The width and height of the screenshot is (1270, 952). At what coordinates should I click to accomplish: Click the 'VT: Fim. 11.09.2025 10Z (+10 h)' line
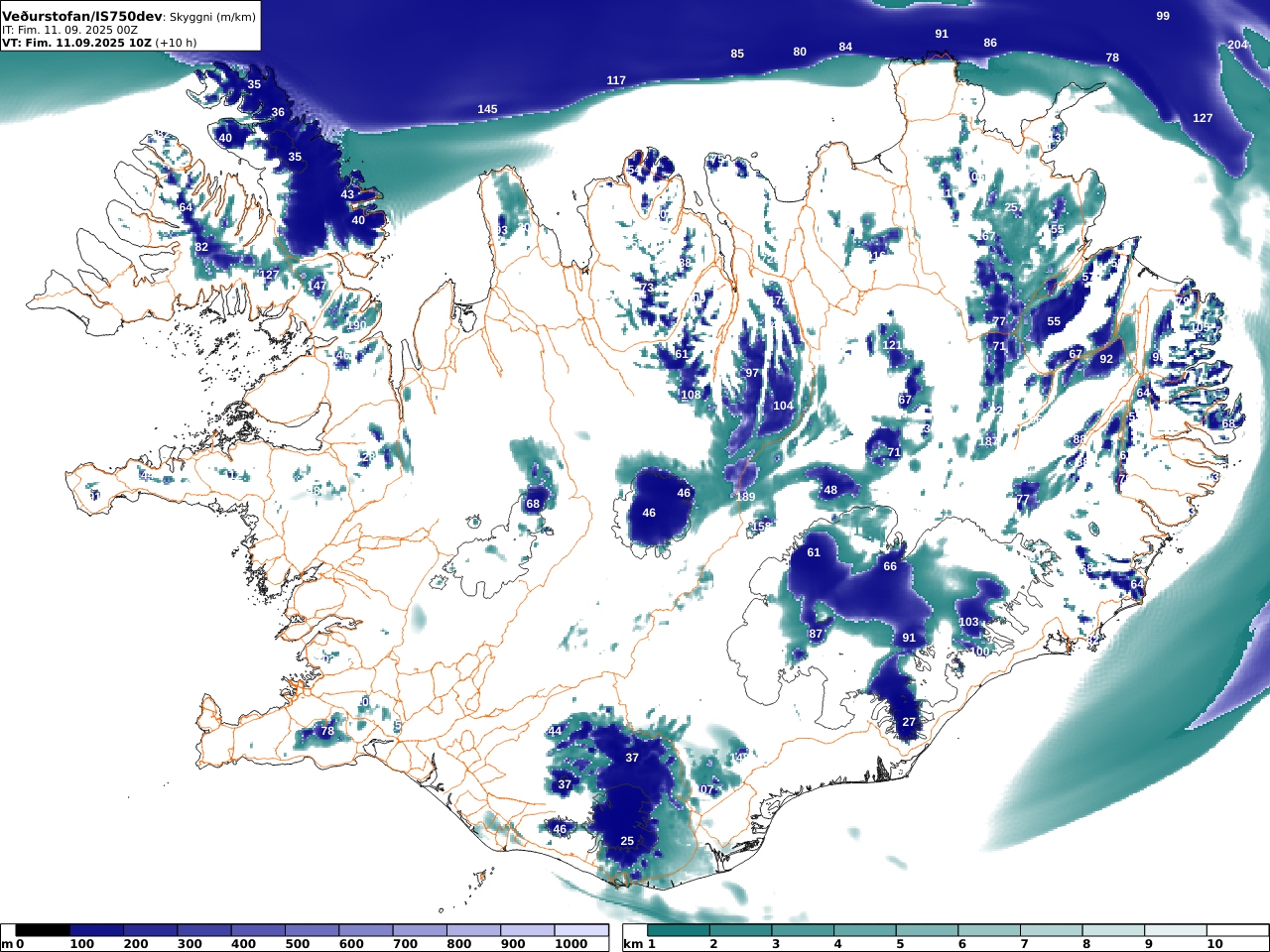point(99,43)
